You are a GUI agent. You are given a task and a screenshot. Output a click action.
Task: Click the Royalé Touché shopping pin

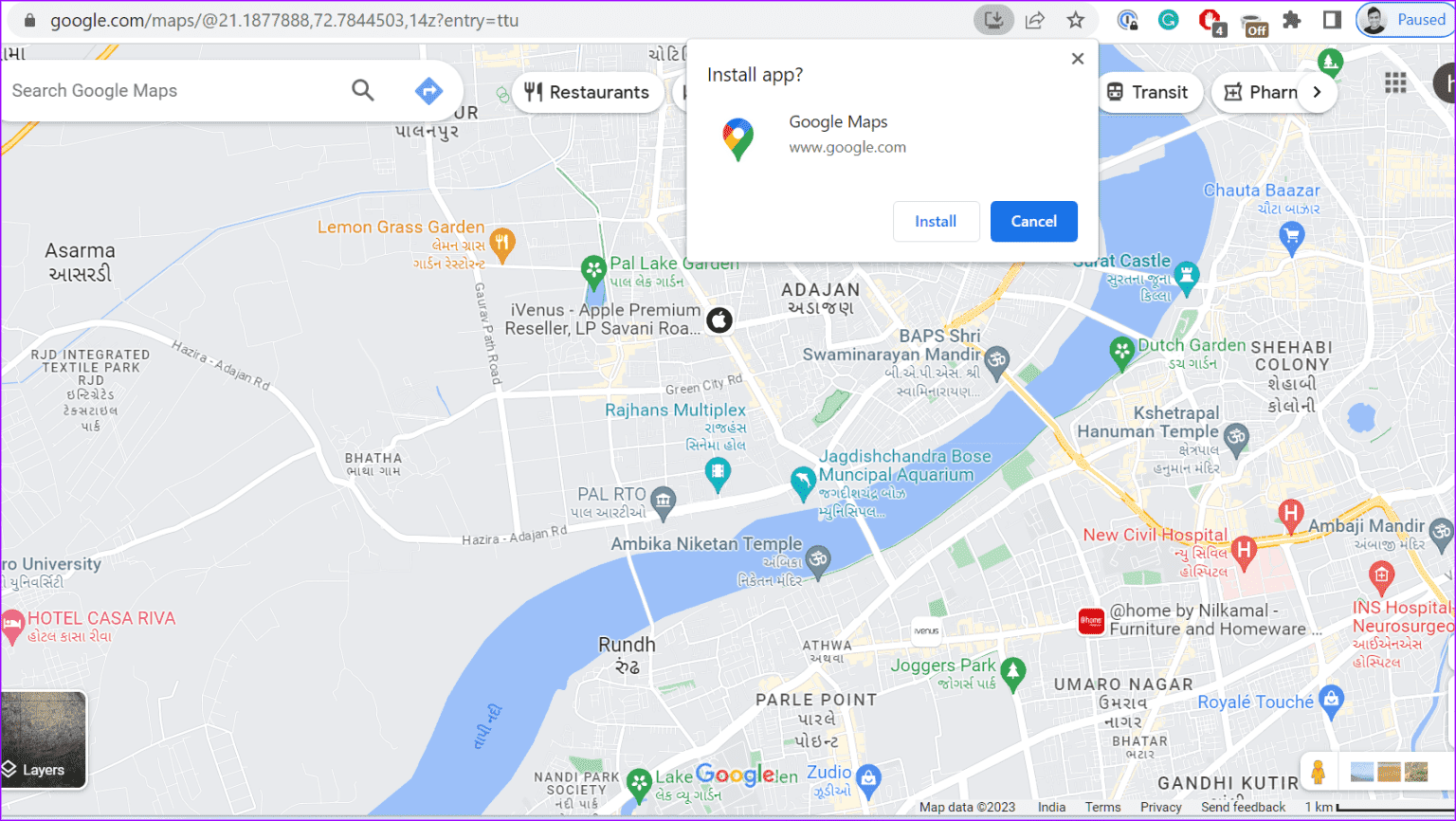pos(1331,701)
